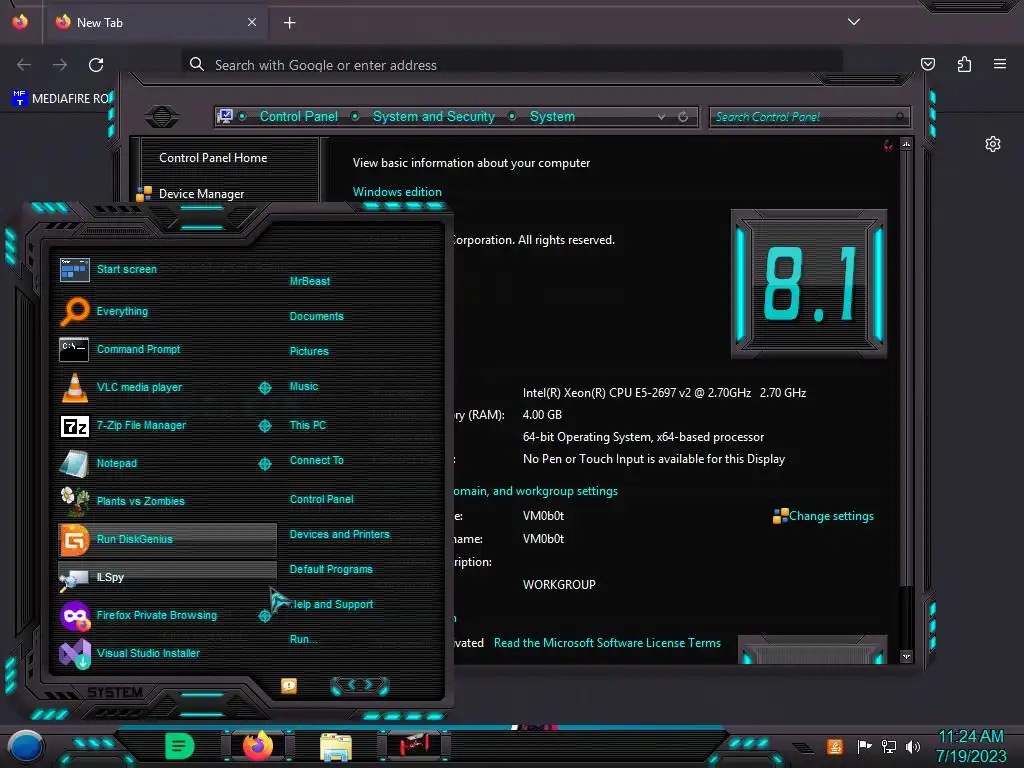Run DiskGenius from start menu

pos(167,539)
